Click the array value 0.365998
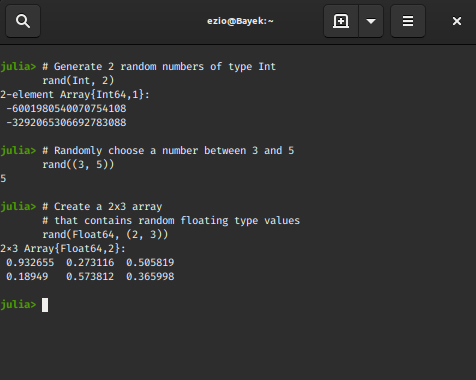The image size is (476, 380). click(x=150, y=276)
